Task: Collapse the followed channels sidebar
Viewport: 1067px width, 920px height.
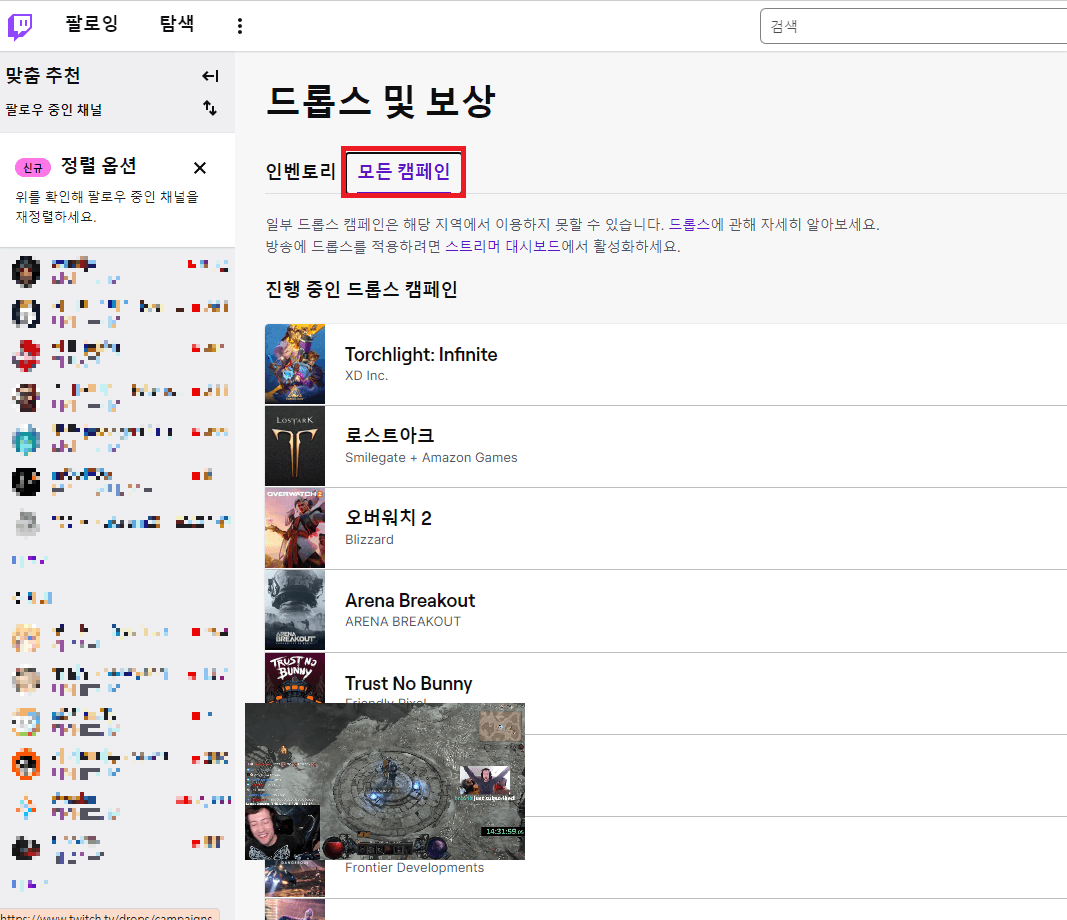Action: point(209,75)
